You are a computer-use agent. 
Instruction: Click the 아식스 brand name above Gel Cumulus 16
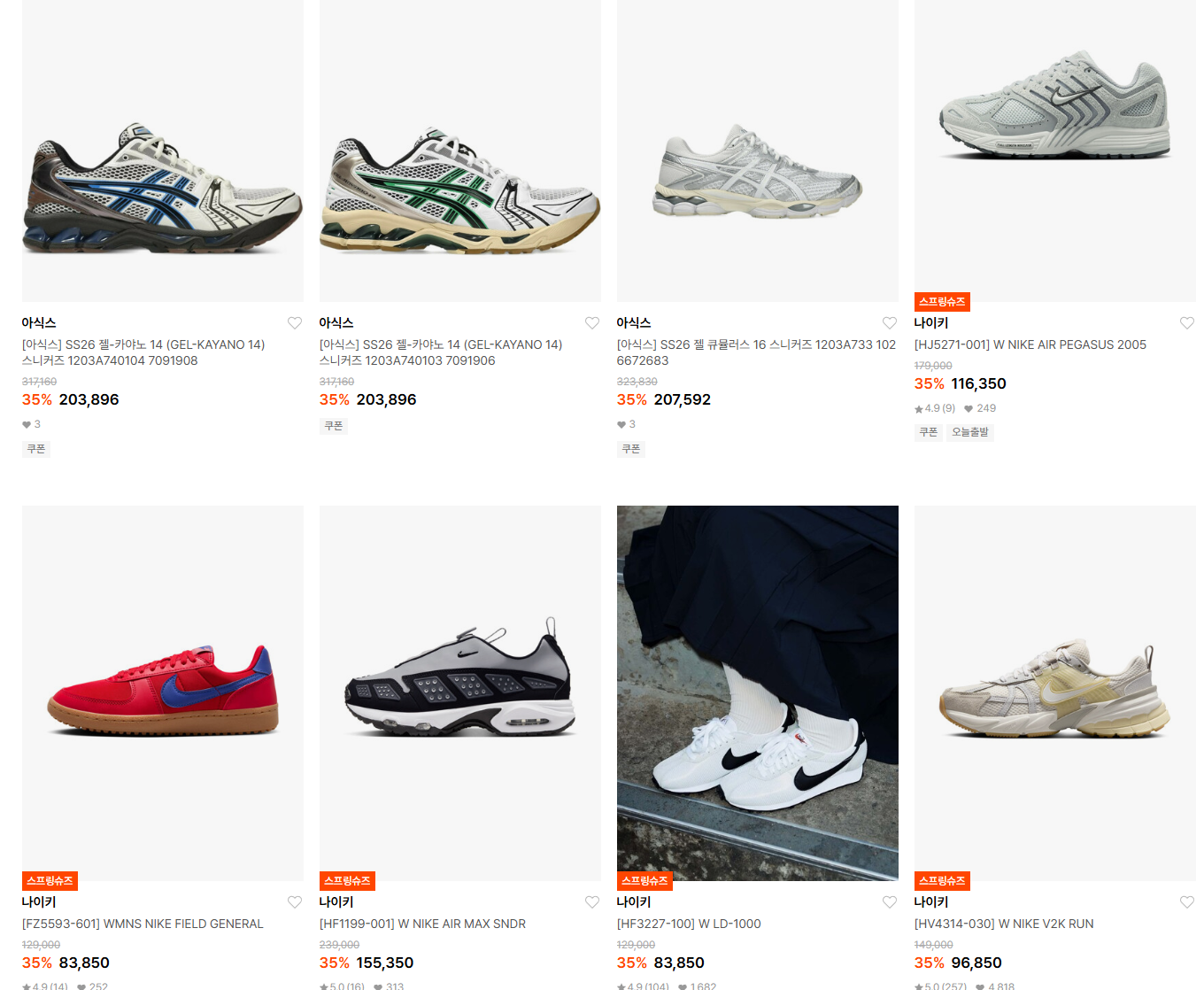(x=634, y=323)
